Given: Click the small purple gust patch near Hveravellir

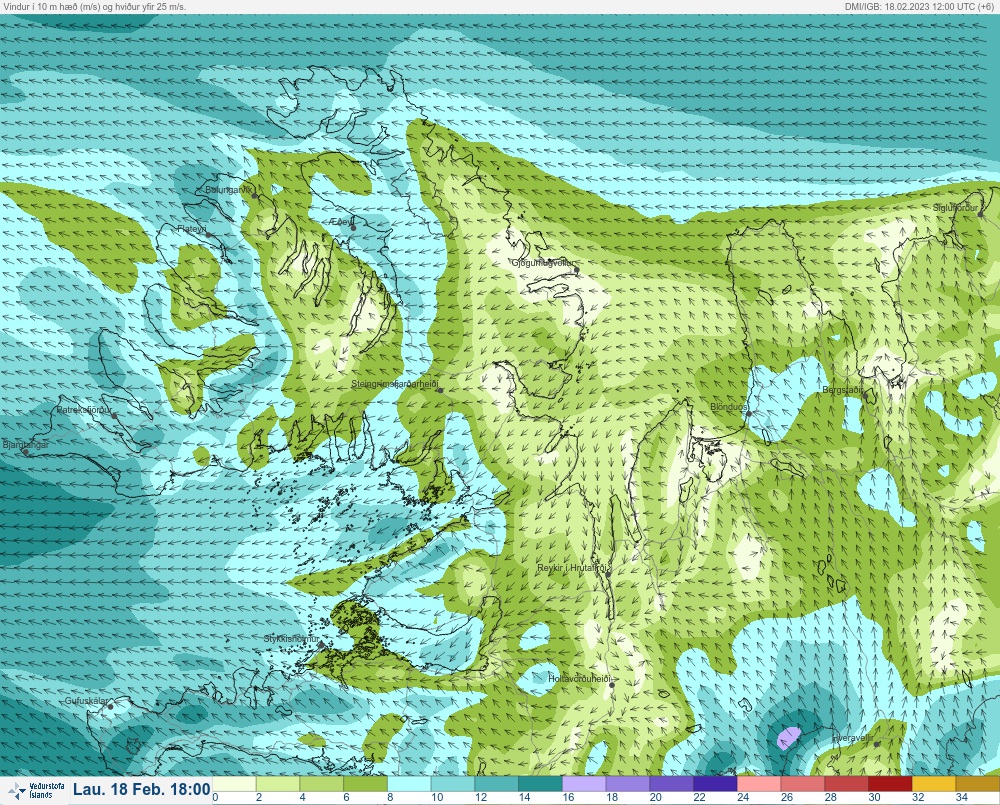Looking at the screenshot, I should [789, 737].
